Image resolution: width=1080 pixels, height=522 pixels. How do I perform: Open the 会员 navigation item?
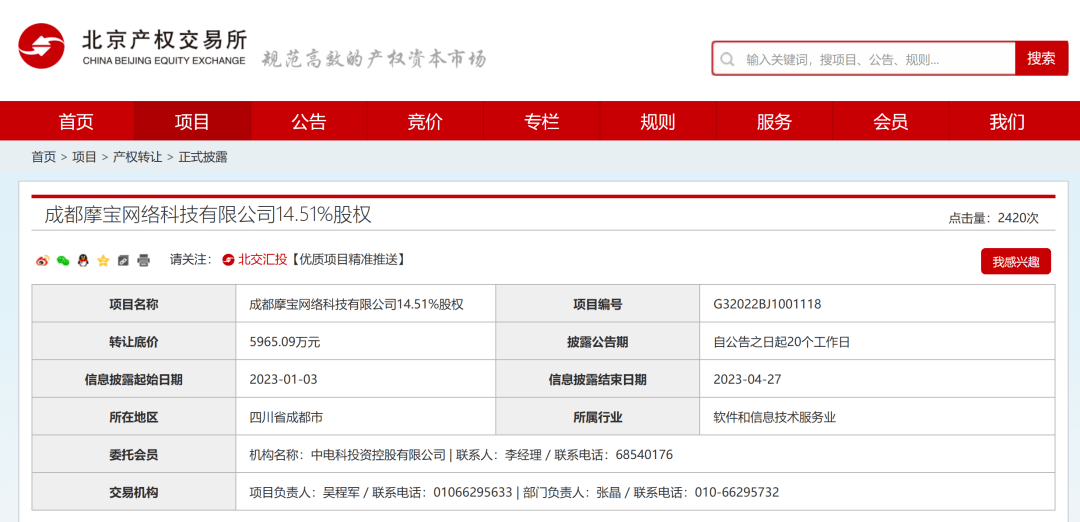point(891,122)
